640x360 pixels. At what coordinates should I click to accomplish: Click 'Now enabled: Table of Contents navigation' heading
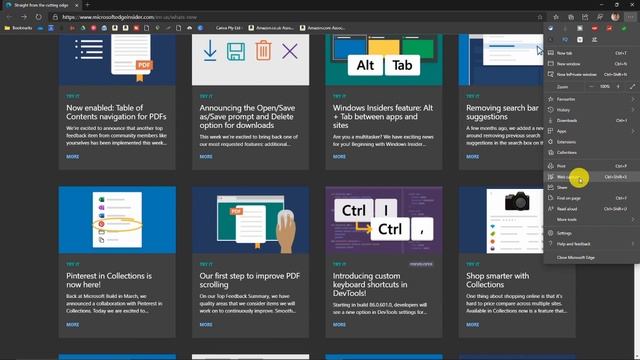pos(116,112)
